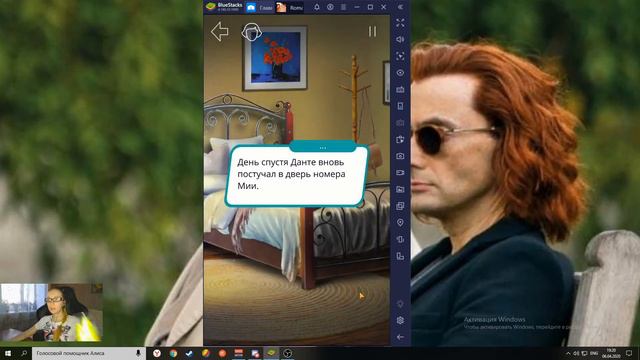Switch to the BlueStacks home tab
Viewport: 640px width, 360px height.
(x=260, y=7)
